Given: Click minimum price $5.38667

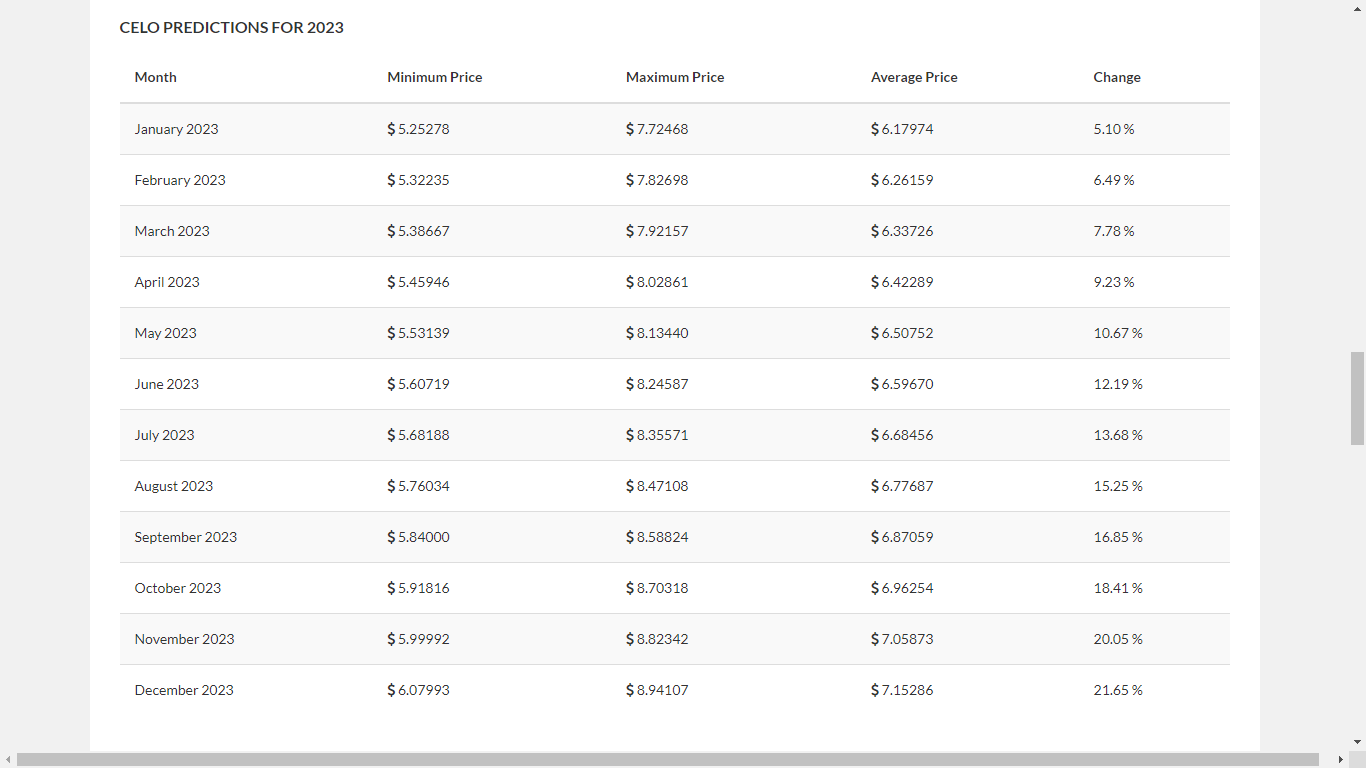Looking at the screenshot, I should 419,231.
